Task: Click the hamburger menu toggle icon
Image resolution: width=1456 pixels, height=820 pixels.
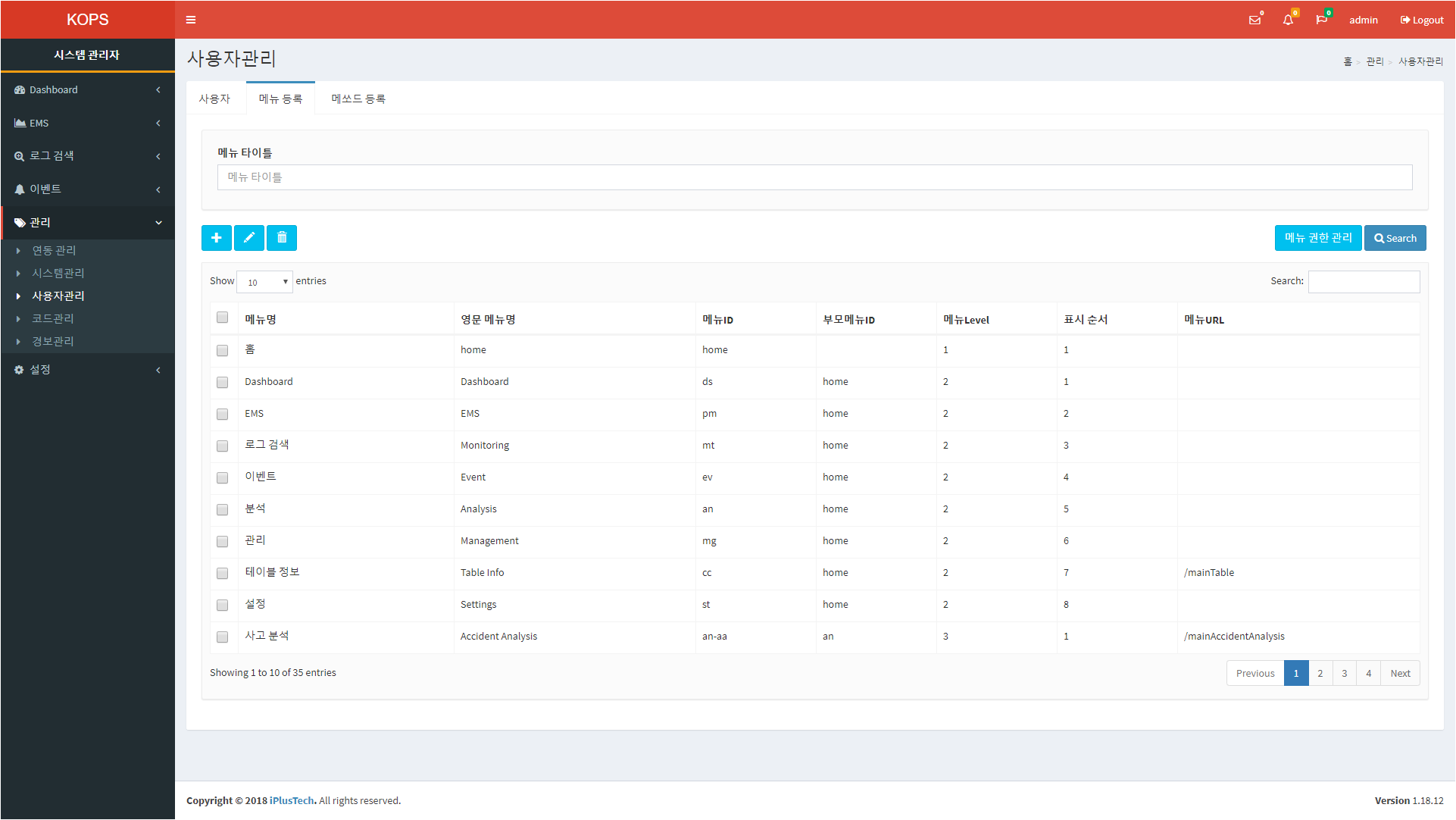Action: [191, 20]
